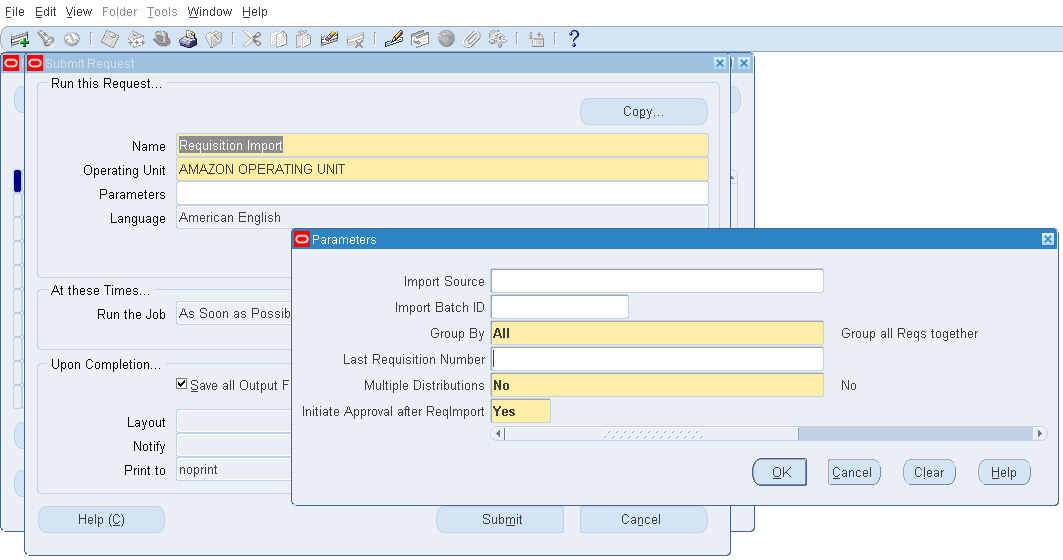1063x560 pixels.
Task: Click the Find flashlight toolbar icon
Action: click(x=45, y=39)
